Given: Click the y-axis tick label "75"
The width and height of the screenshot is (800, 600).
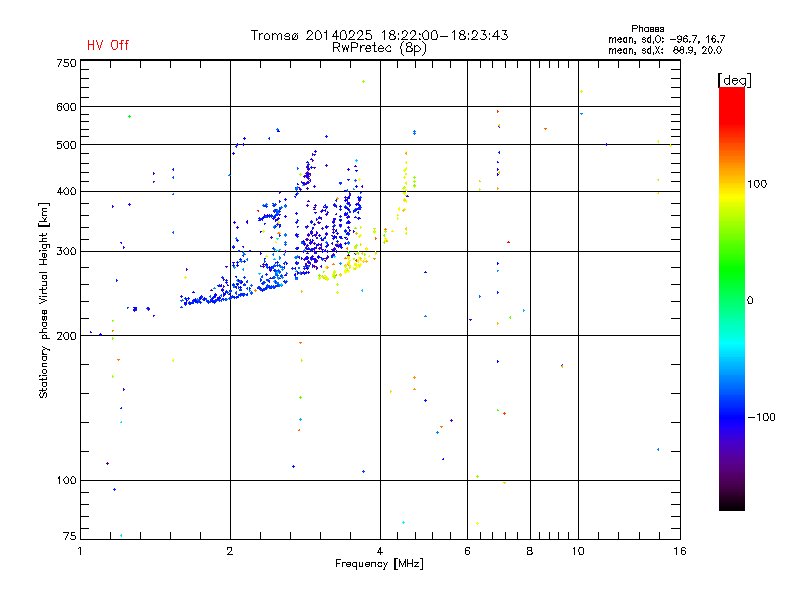Looking at the screenshot, I should click(x=69, y=536).
